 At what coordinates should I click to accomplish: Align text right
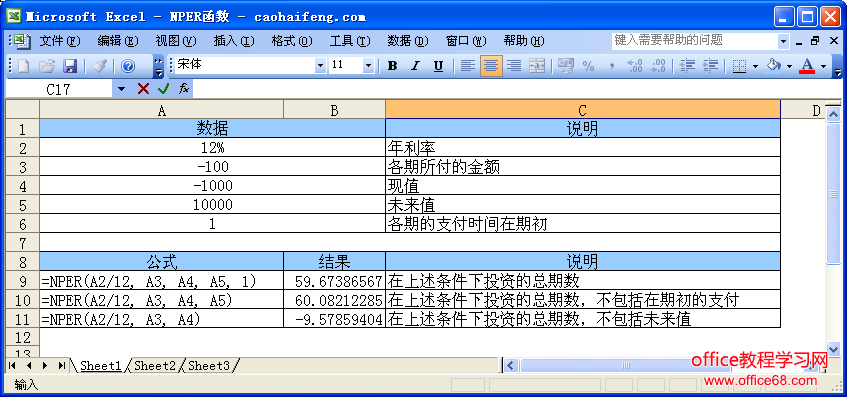coord(514,66)
